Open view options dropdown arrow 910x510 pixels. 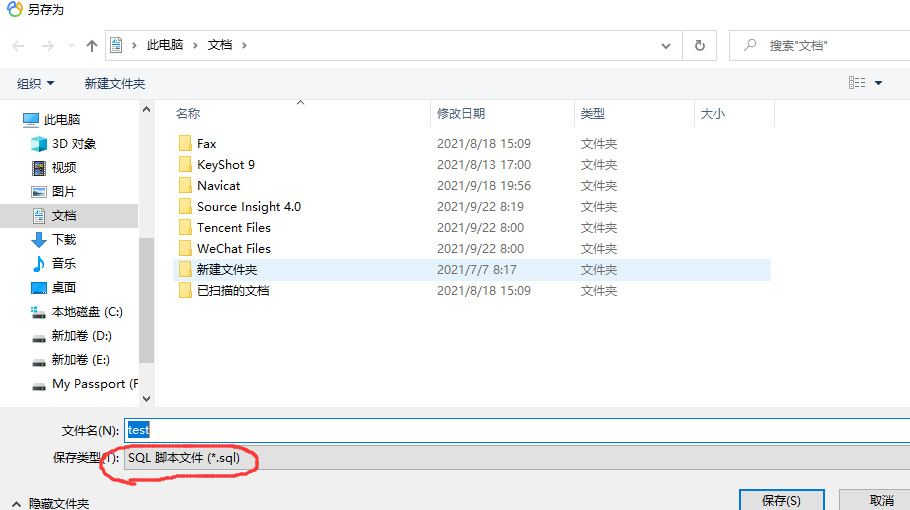(x=879, y=83)
